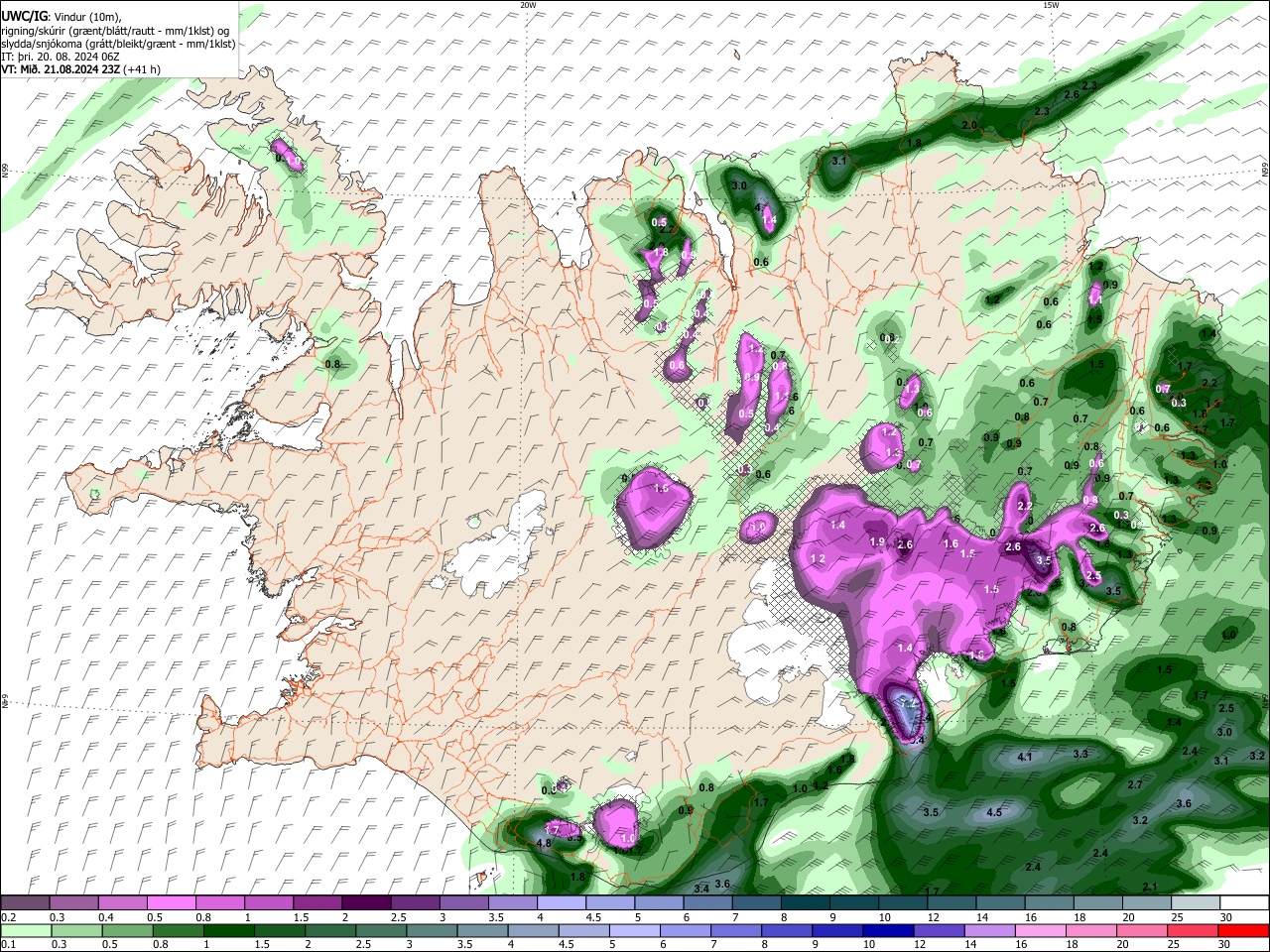Pick the dark mauve 0.2 swatch, top legend row
The height and width of the screenshot is (952, 1270).
(25, 903)
